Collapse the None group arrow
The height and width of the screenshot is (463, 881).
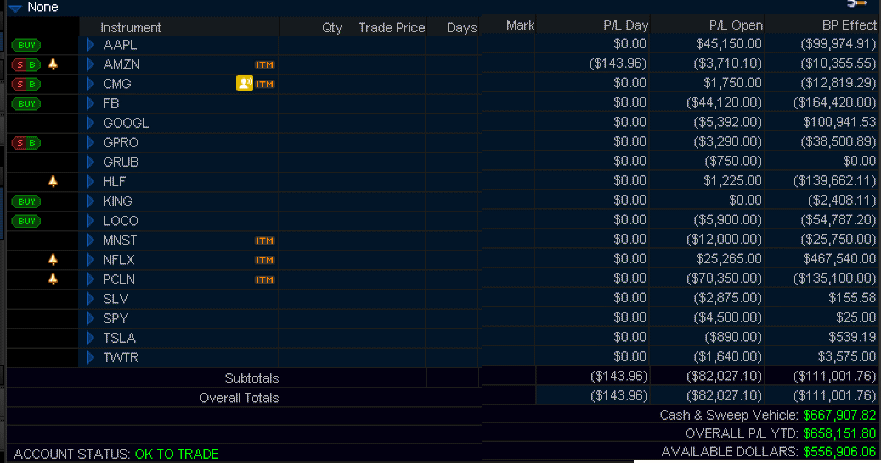point(15,8)
